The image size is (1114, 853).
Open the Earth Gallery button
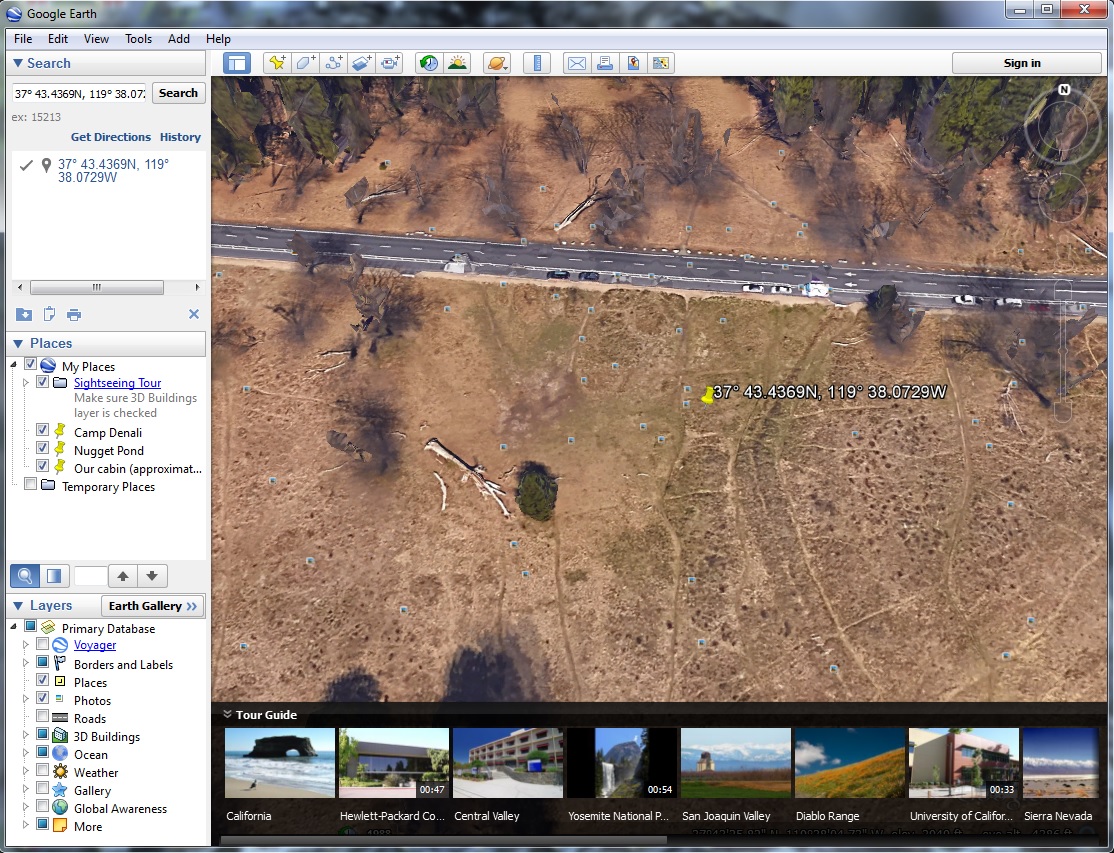[x=153, y=606]
